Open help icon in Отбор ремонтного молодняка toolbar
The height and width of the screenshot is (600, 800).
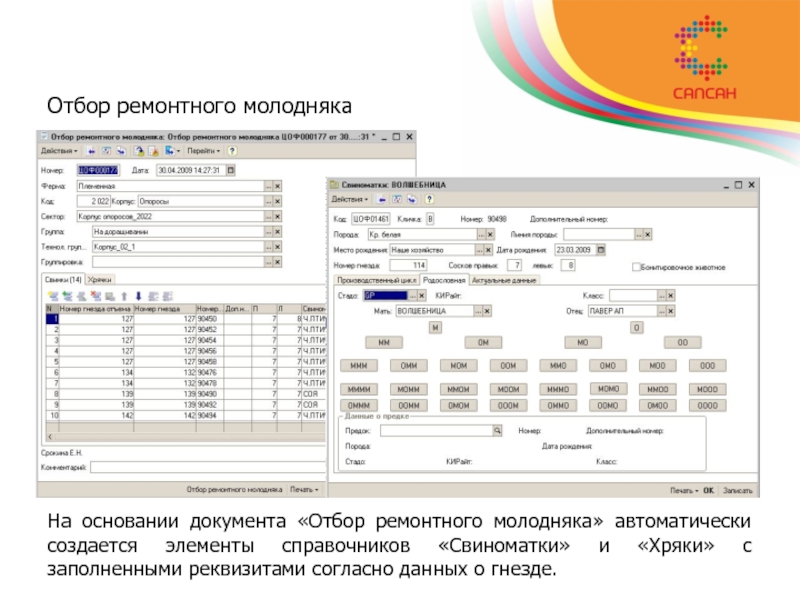point(232,151)
